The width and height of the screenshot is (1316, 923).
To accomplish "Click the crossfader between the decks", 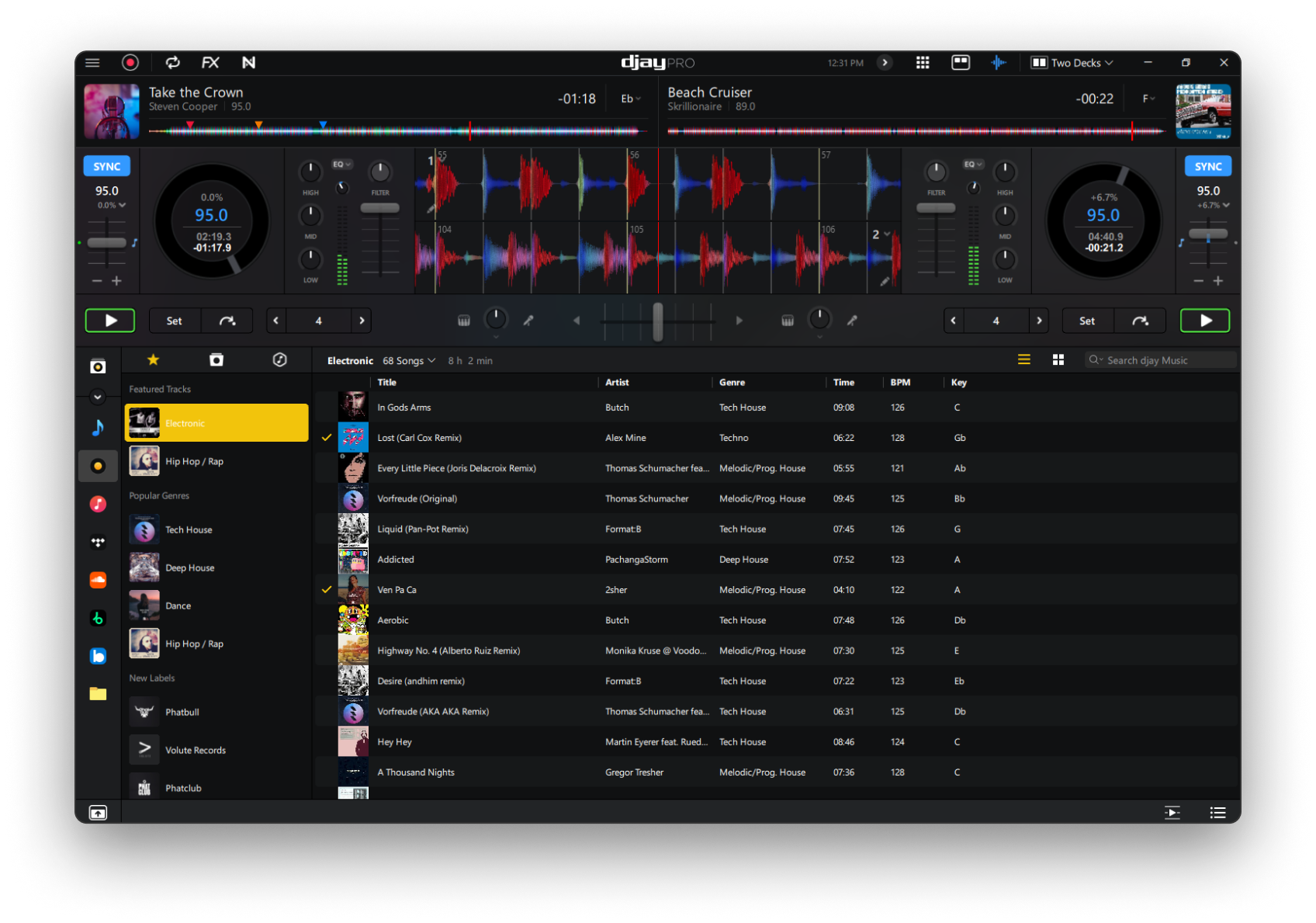I will [658, 320].
